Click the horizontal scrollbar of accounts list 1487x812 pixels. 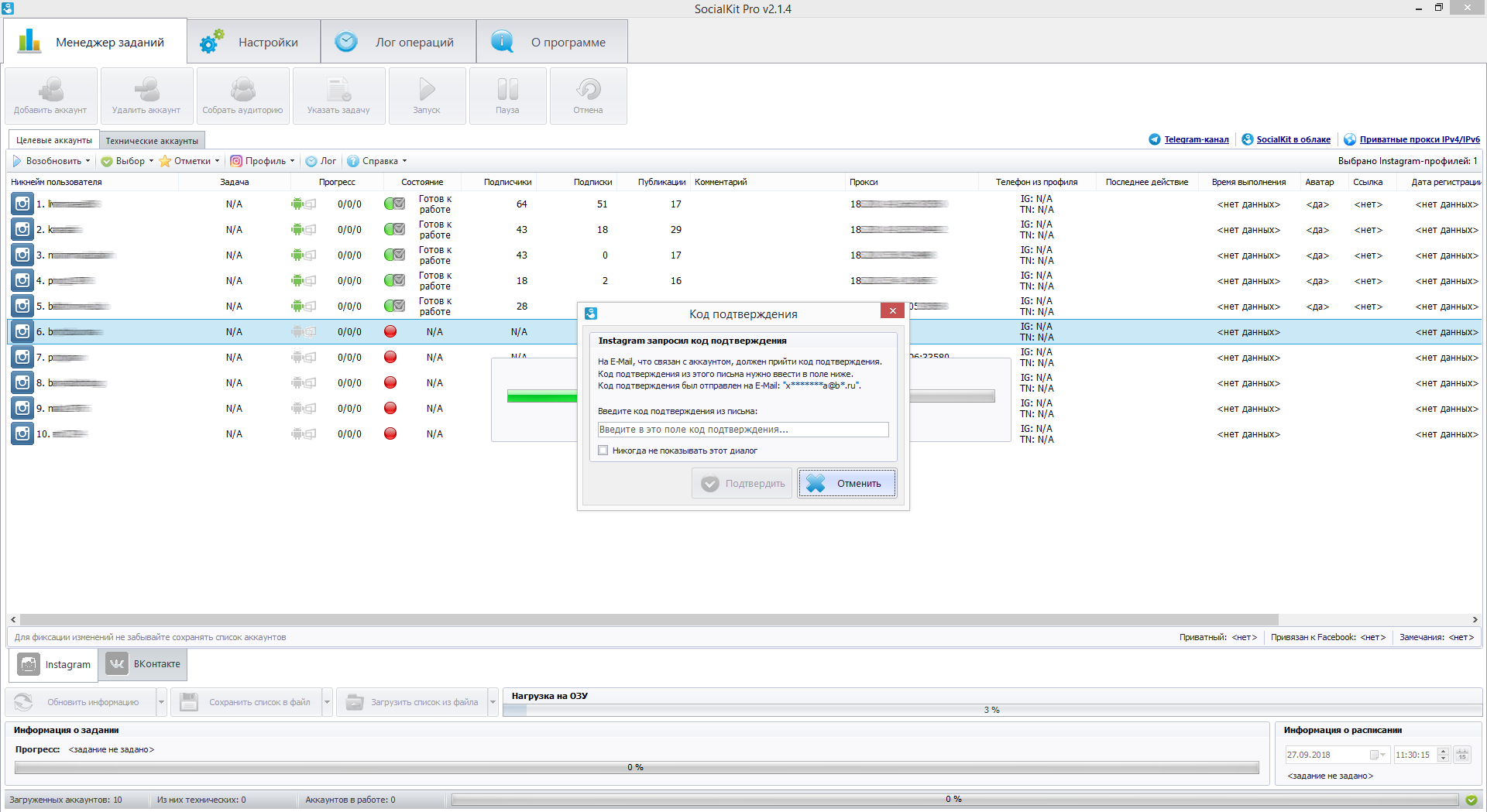pos(649,619)
